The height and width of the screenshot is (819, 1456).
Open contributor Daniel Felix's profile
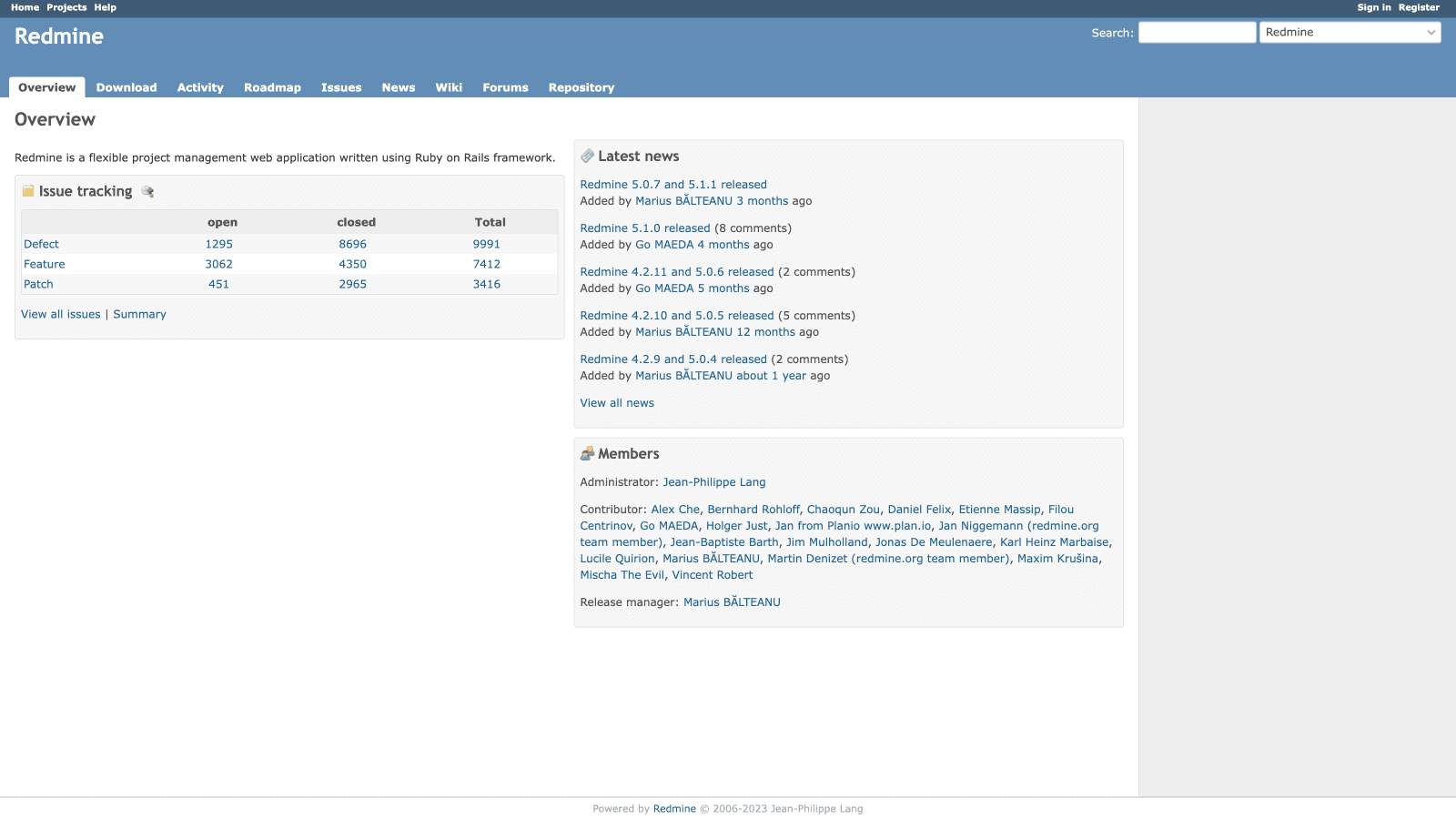pyautogui.click(x=919, y=510)
